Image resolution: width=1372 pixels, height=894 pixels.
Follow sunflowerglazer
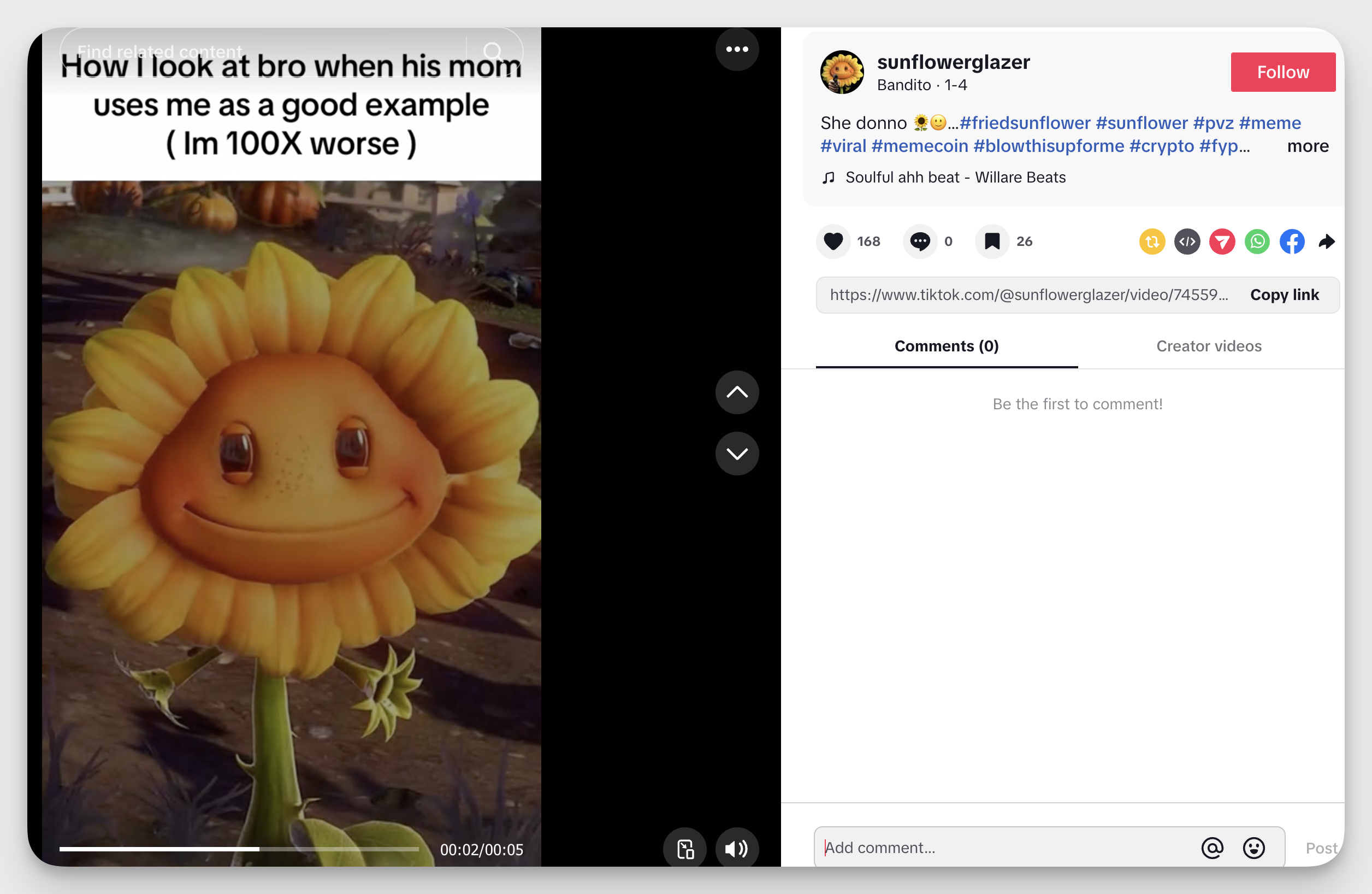(x=1282, y=72)
